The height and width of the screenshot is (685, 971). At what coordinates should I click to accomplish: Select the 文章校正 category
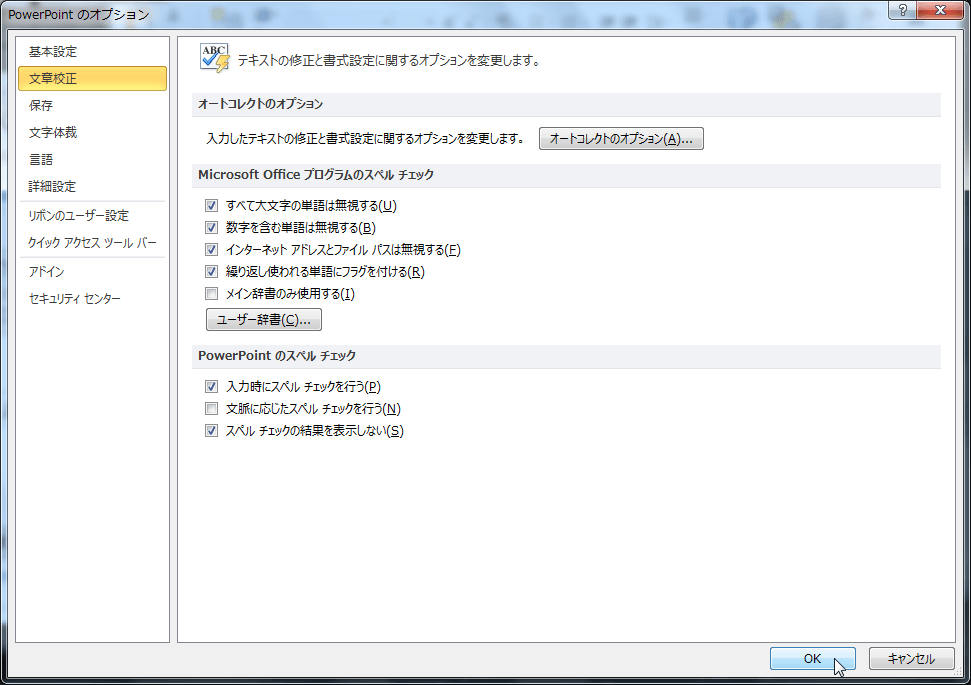[92, 79]
